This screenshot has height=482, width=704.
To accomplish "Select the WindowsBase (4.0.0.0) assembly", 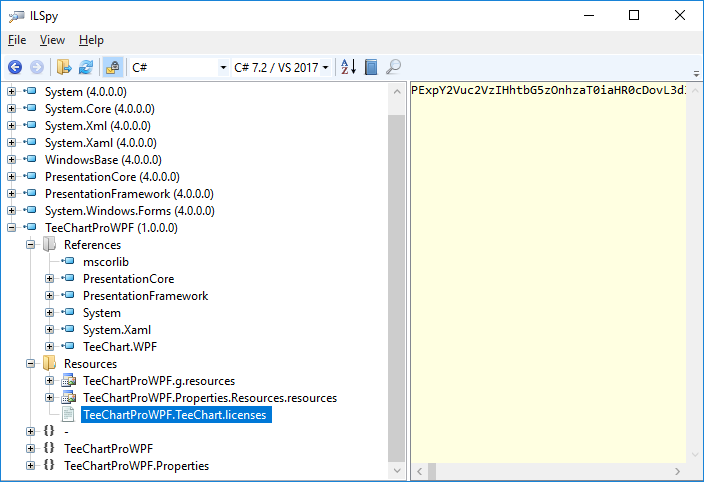I will (x=103, y=160).
